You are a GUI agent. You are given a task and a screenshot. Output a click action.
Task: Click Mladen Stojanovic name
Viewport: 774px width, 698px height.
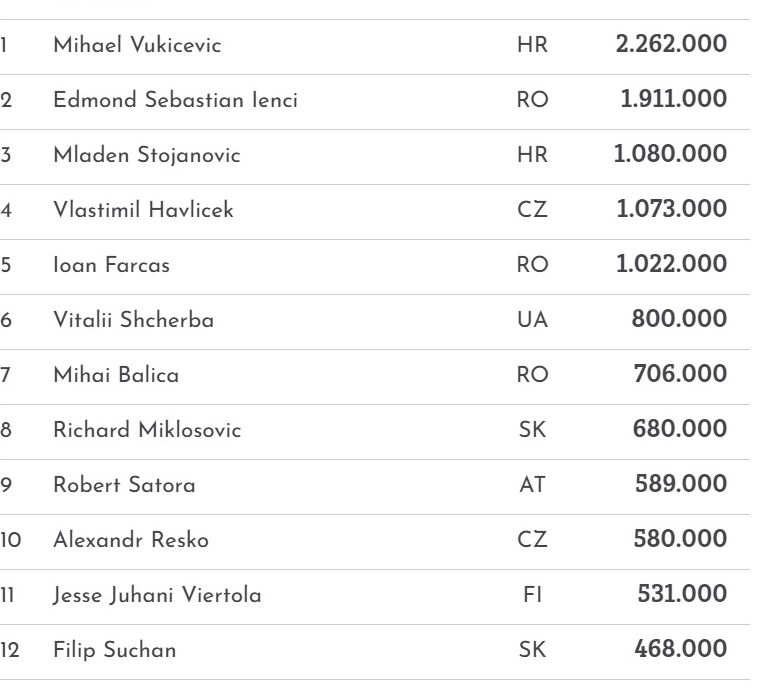[146, 155]
